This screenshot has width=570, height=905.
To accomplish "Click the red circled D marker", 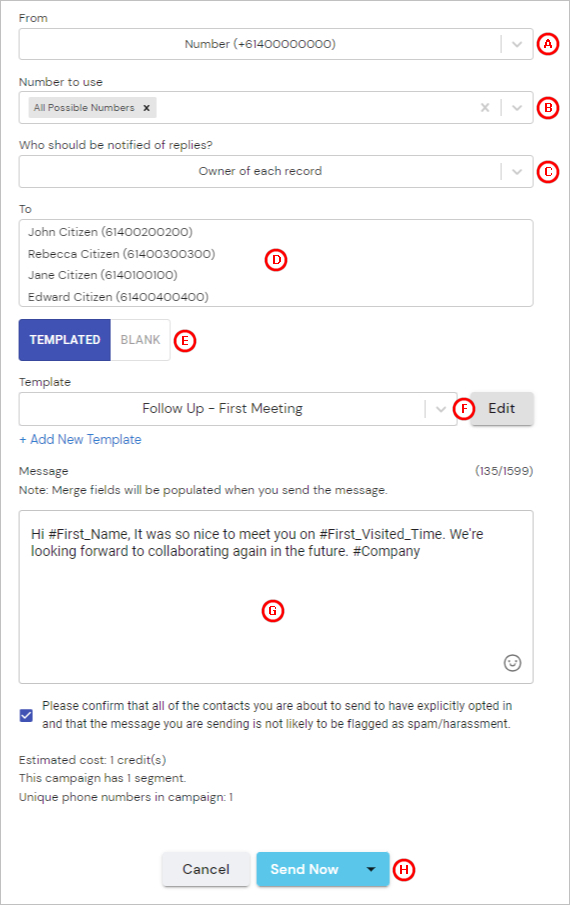I will pos(276,260).
